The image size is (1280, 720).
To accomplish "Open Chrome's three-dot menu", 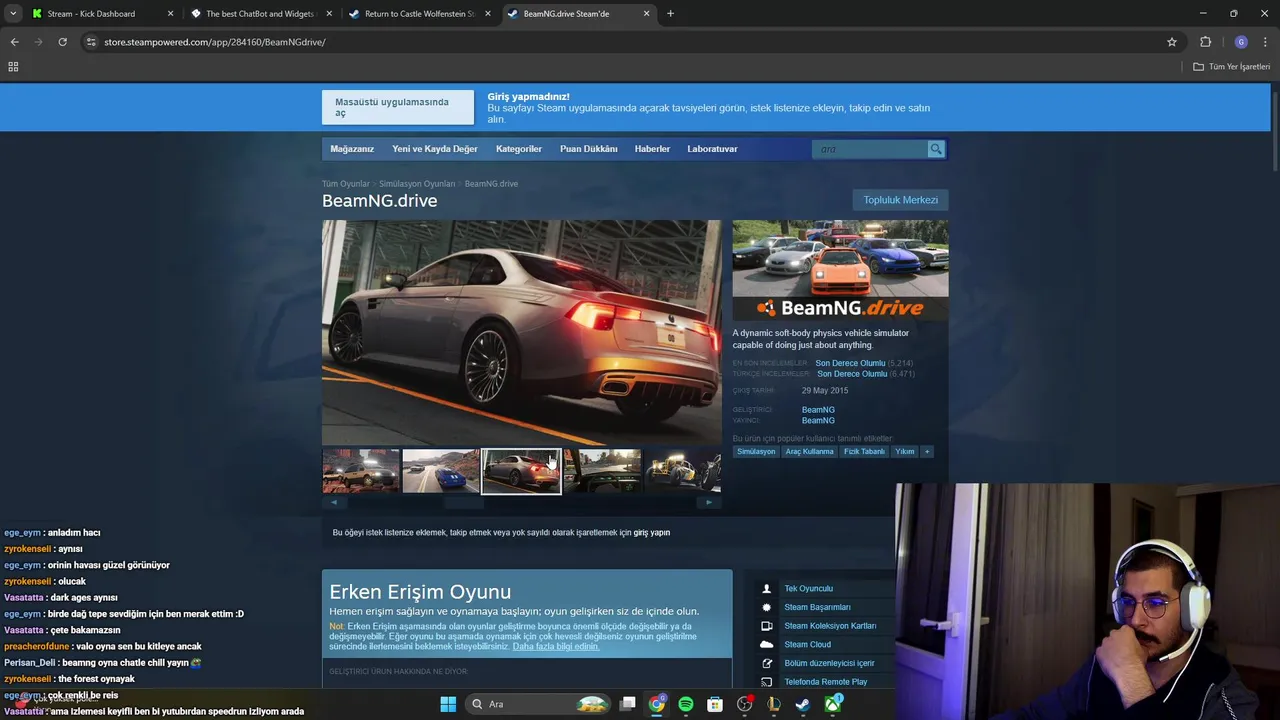I will 1266,42.
